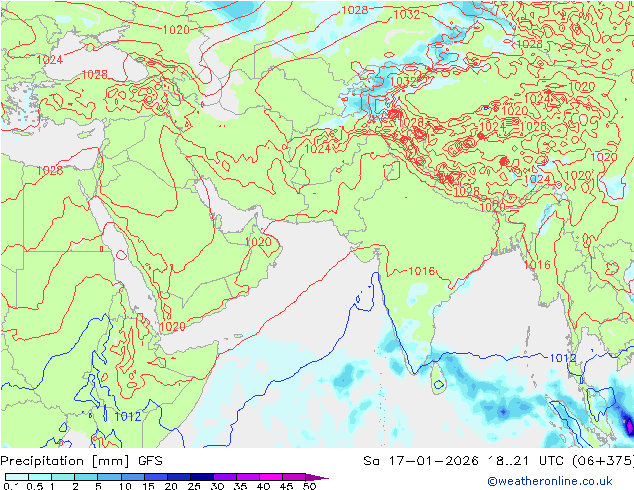Select the 2–5 mm legend swatch
The height and width of the screenshot is (490, 634).
click(86, 477)
